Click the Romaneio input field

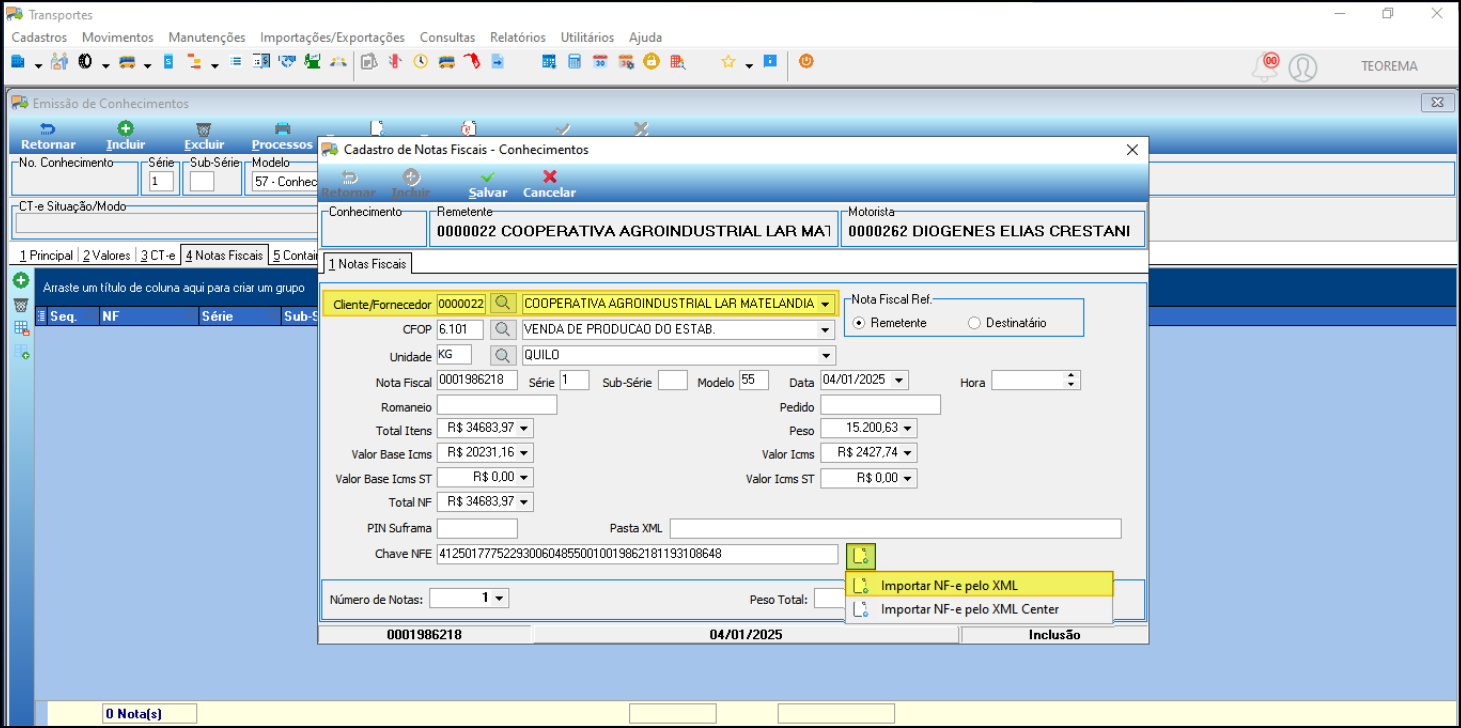497,405
